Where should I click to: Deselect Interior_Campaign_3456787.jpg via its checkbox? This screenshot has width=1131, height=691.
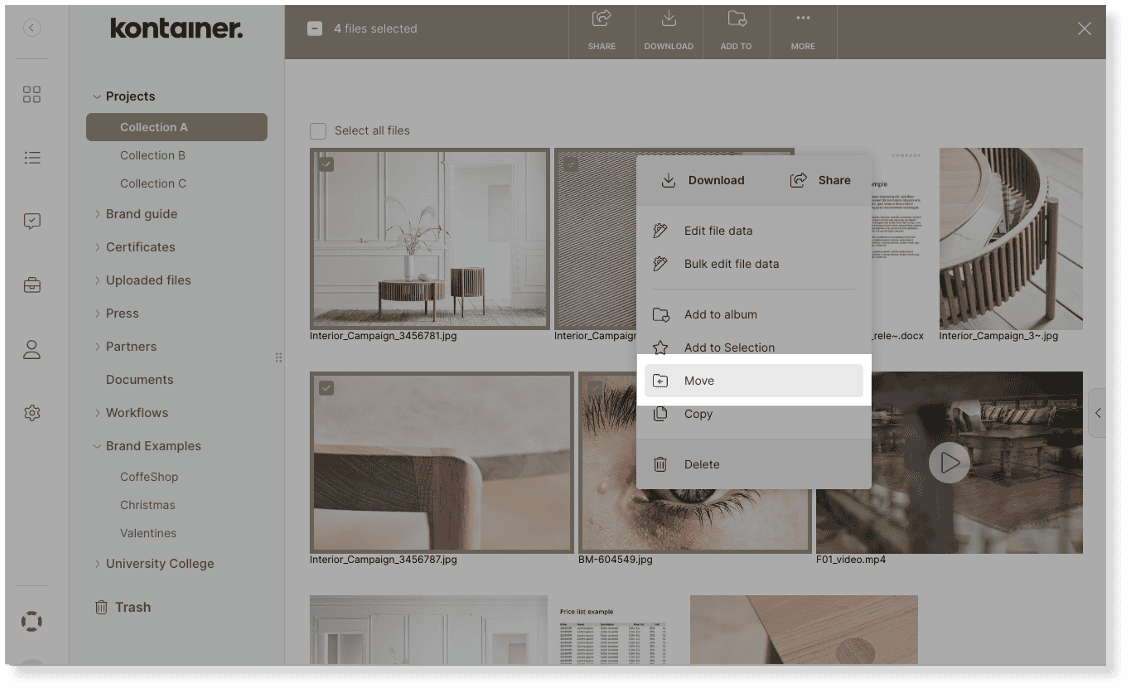pyautogui.click(x=328, y=388)
